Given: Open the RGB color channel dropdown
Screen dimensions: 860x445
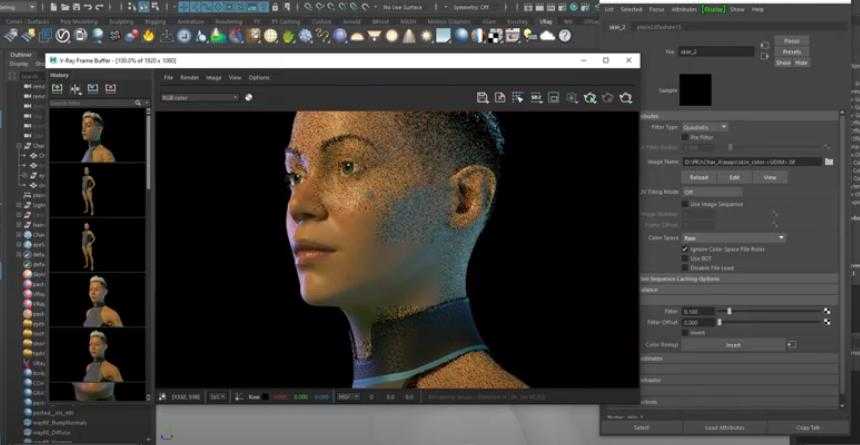Looking at the screenshot, I should pyautogui.click(x=200, y=97).
